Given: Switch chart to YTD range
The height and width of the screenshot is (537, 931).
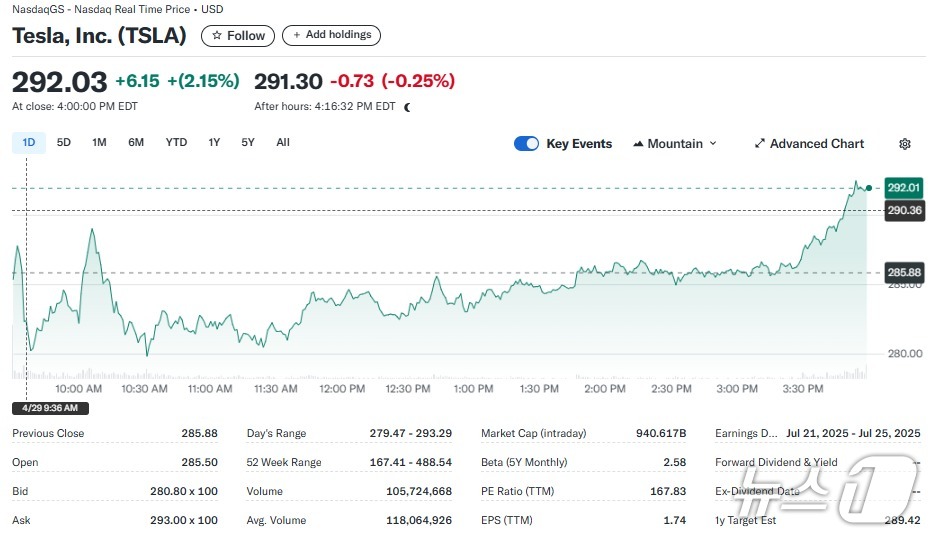Looking at the screenshot, I should click(176, 143).
